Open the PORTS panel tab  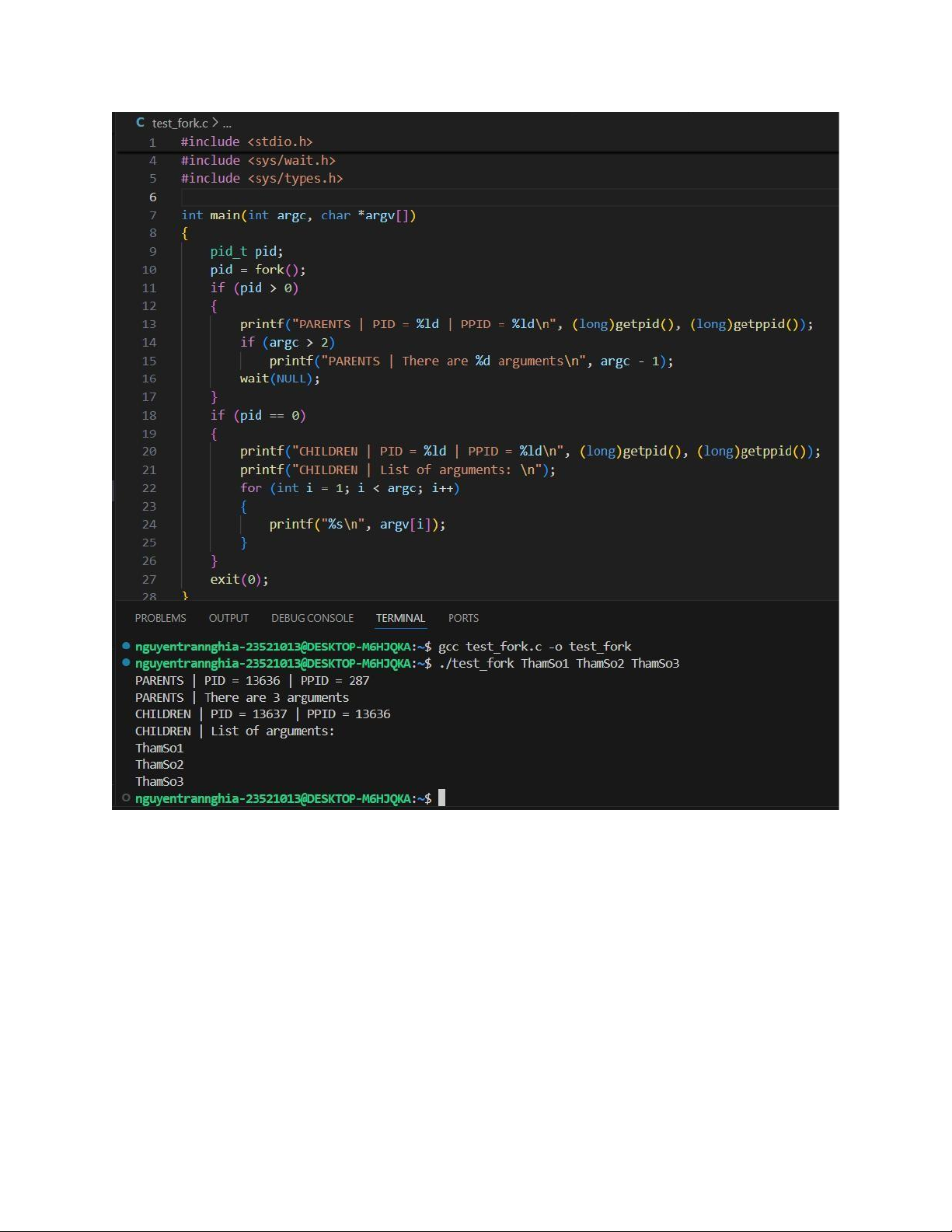pos(463,618)
